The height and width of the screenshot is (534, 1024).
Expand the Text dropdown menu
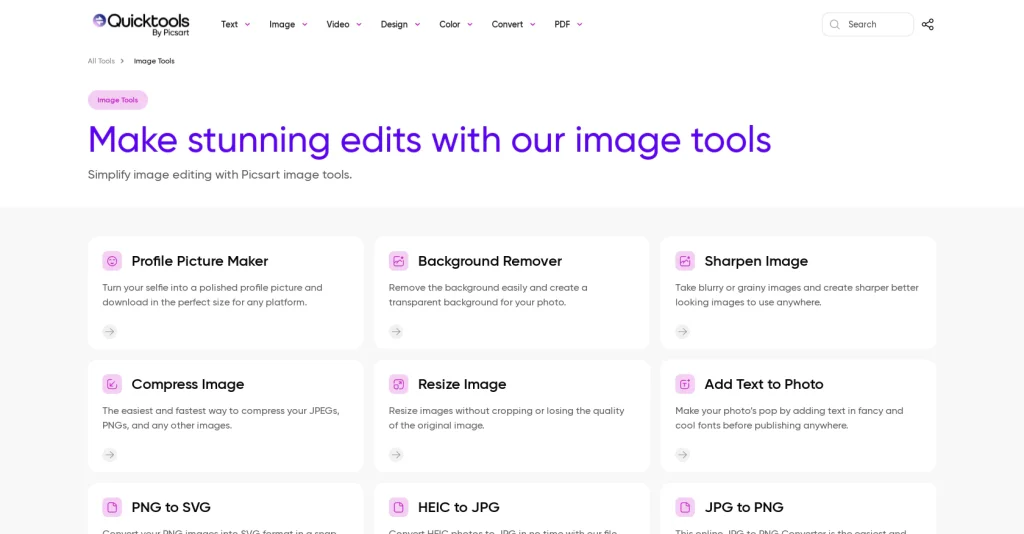tap(235, 24)
